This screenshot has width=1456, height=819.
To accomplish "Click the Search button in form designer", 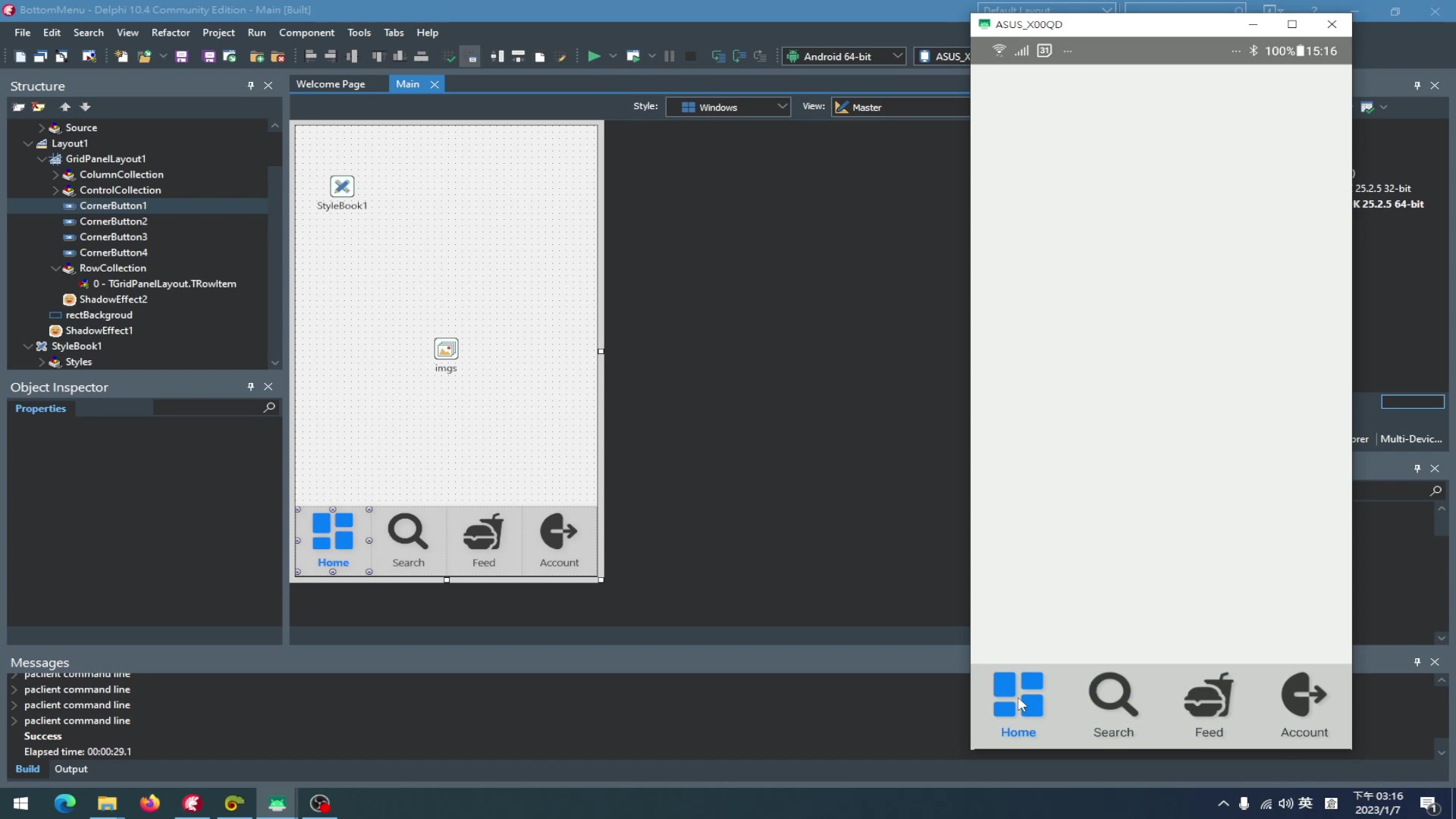I will (408, 541).
